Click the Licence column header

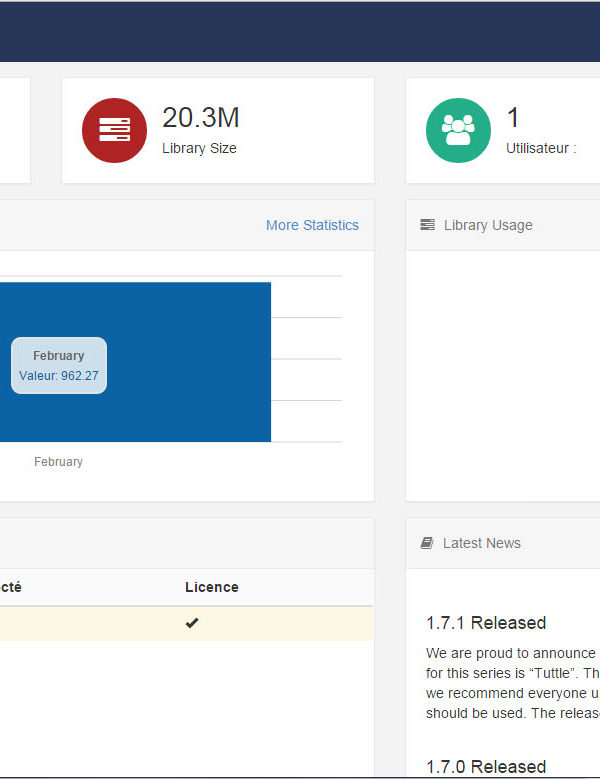(212, 587)
